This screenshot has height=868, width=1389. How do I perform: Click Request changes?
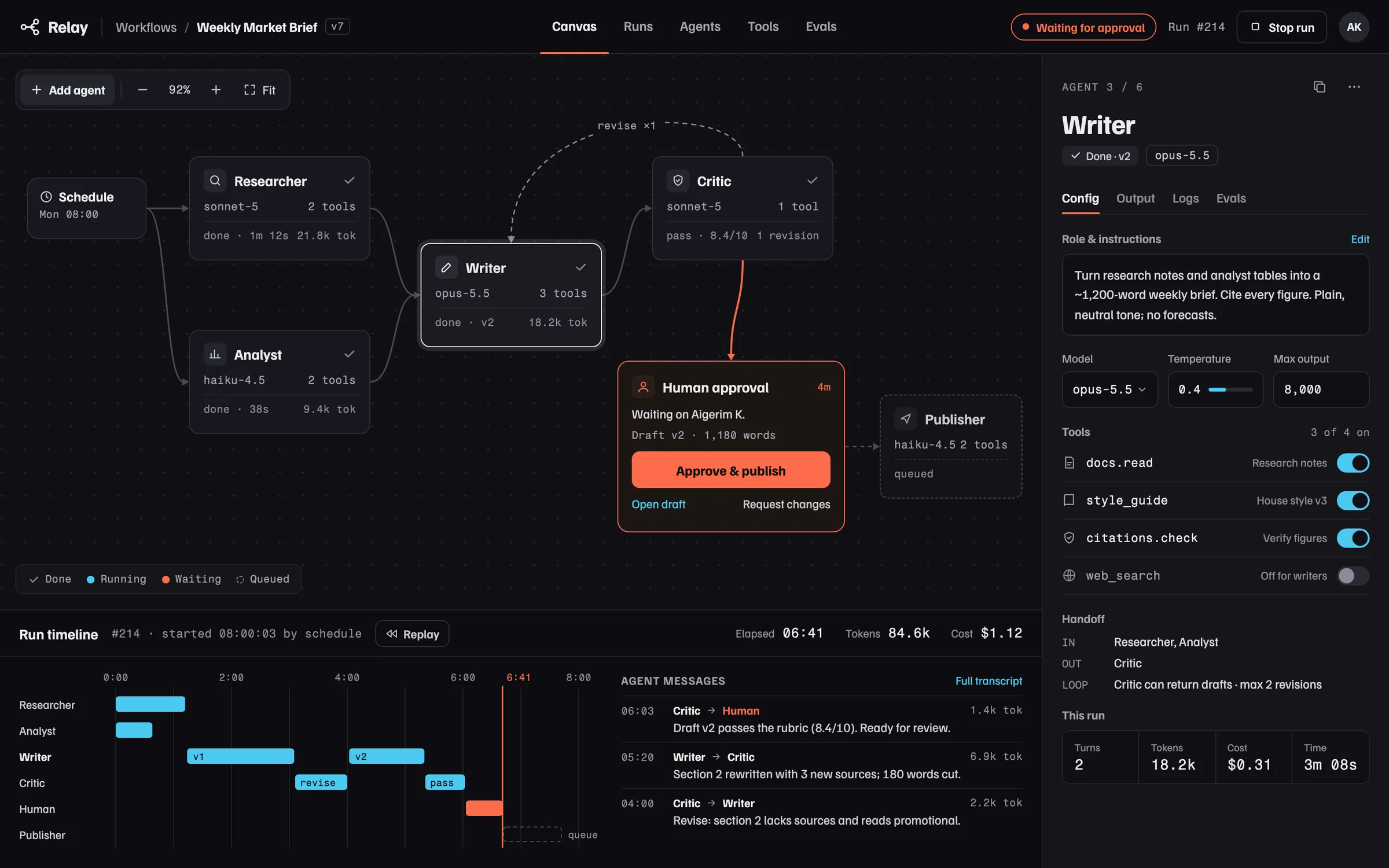pos(786,504)
